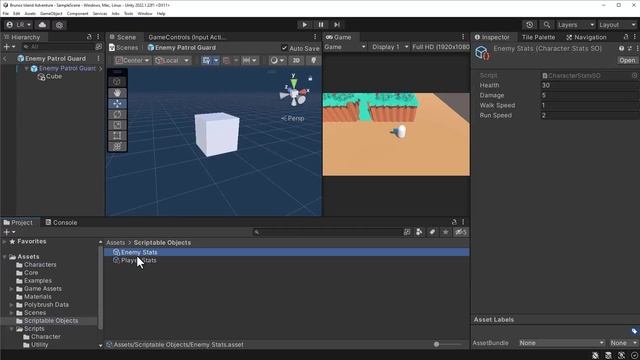
Task: Click search by type icon in Project
Action: tap(419, 232)
